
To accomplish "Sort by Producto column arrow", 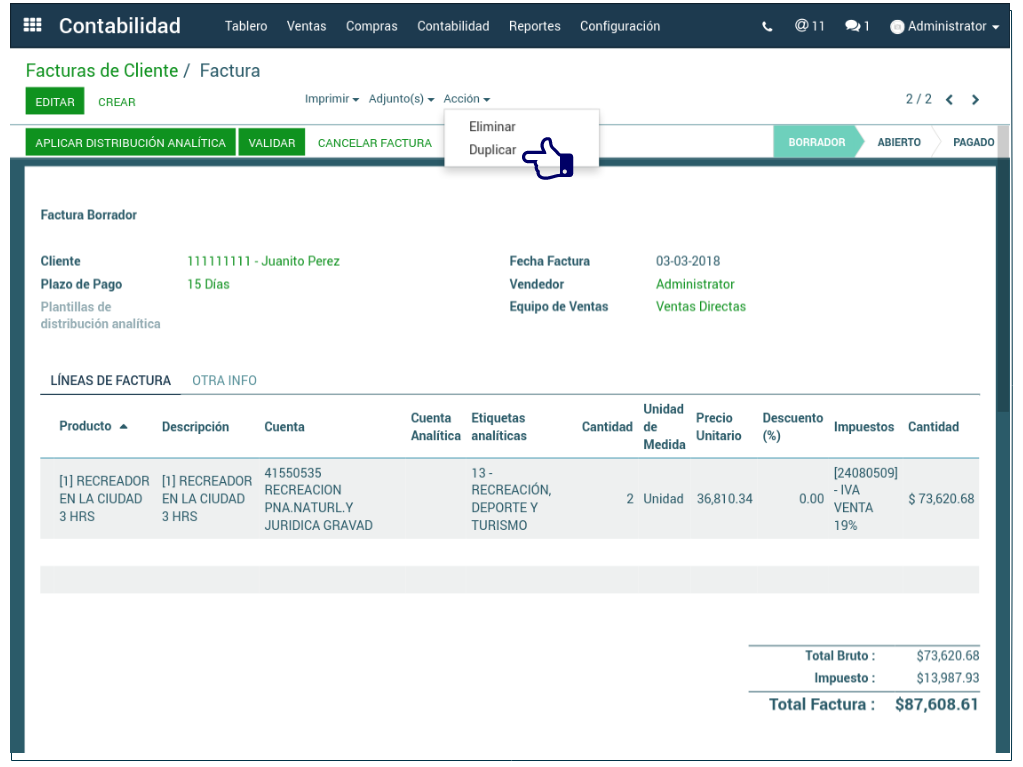I will 124,427.
